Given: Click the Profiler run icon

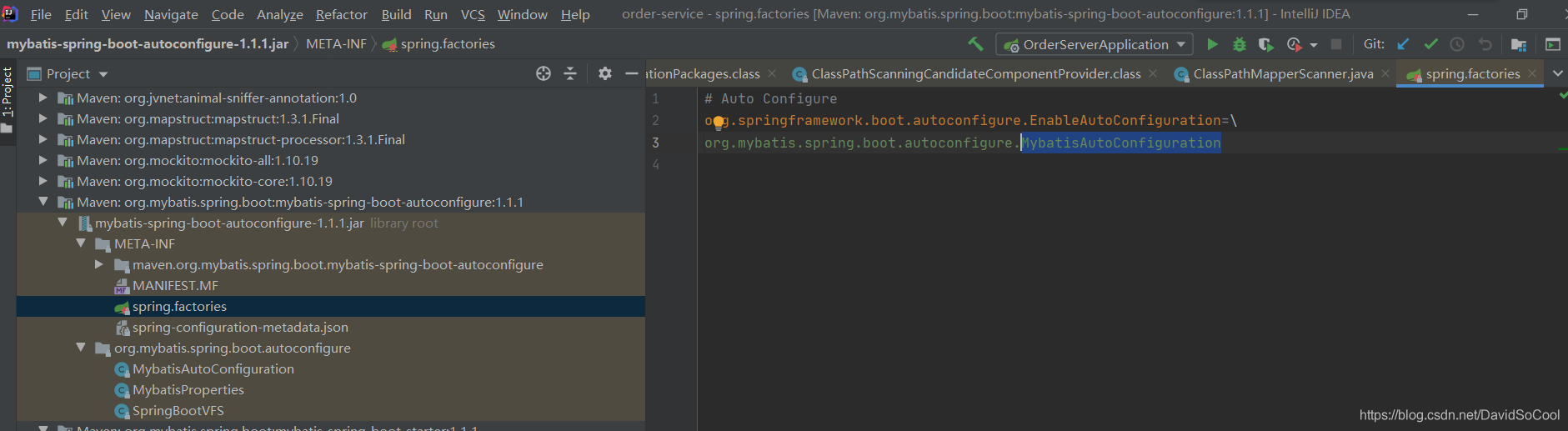Looking at the screenshot, I should pos(1294,44).
